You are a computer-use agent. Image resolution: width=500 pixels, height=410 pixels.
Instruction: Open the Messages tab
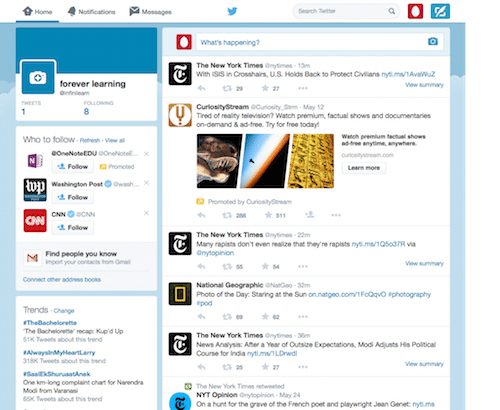point(150,12)
